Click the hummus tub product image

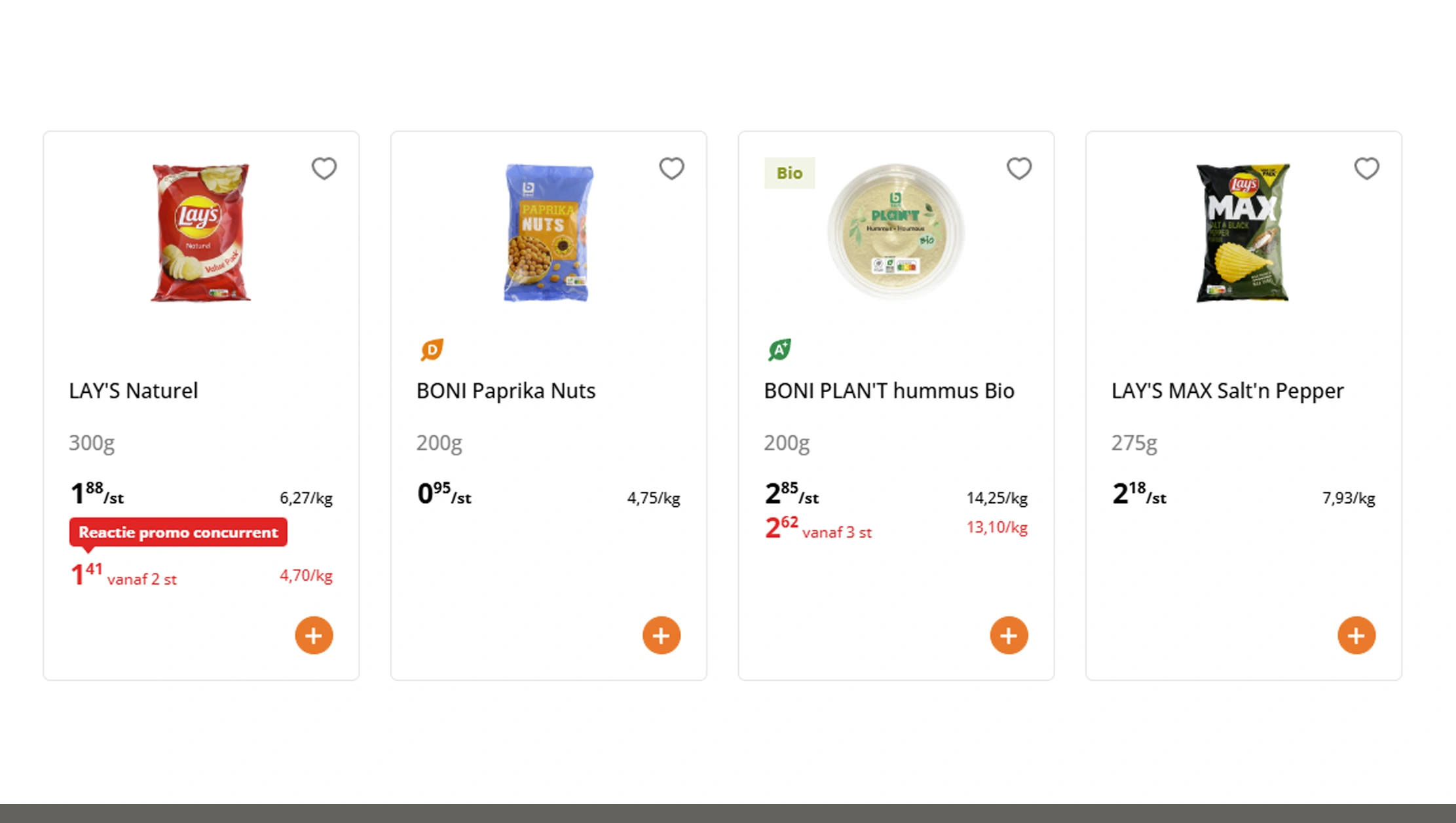pyautogui.click(x=896, y=231)
